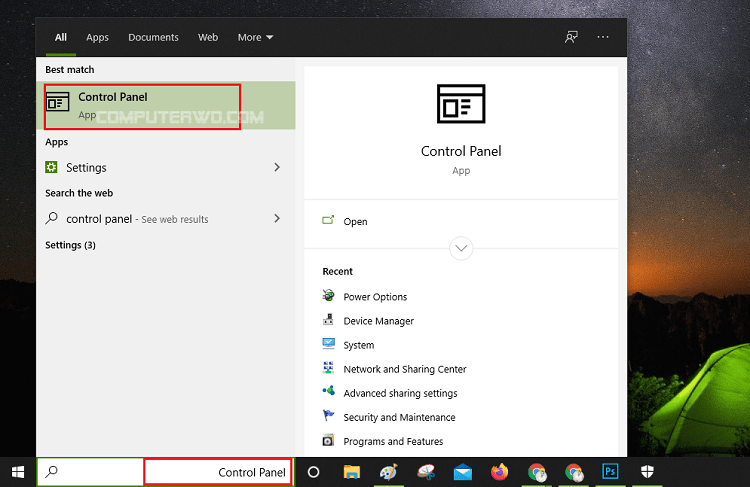Open Network and Sharing Center
This screenshot has height=487, width=750.
tap(405, 369)
